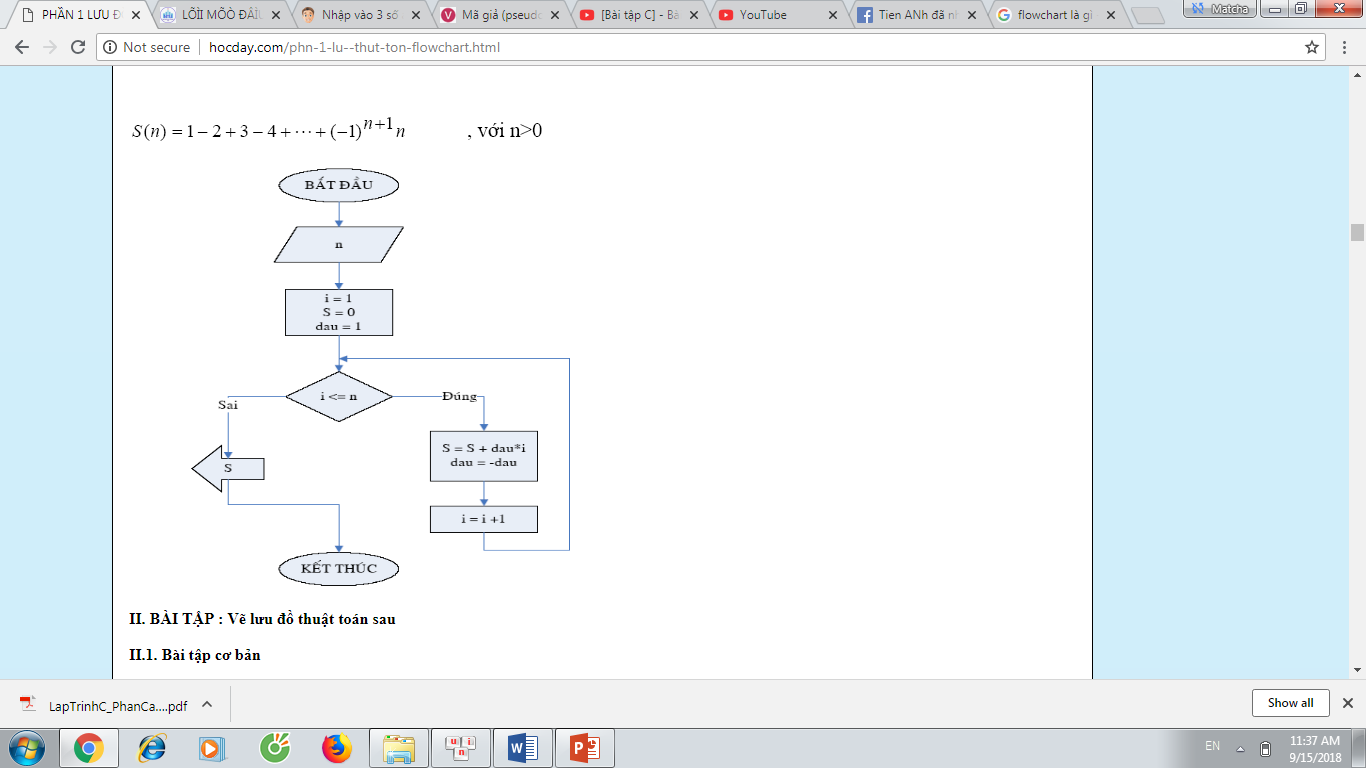Click the i <= n decision diamond
This screenshot has width=1366, height=768.
point(339,397)
